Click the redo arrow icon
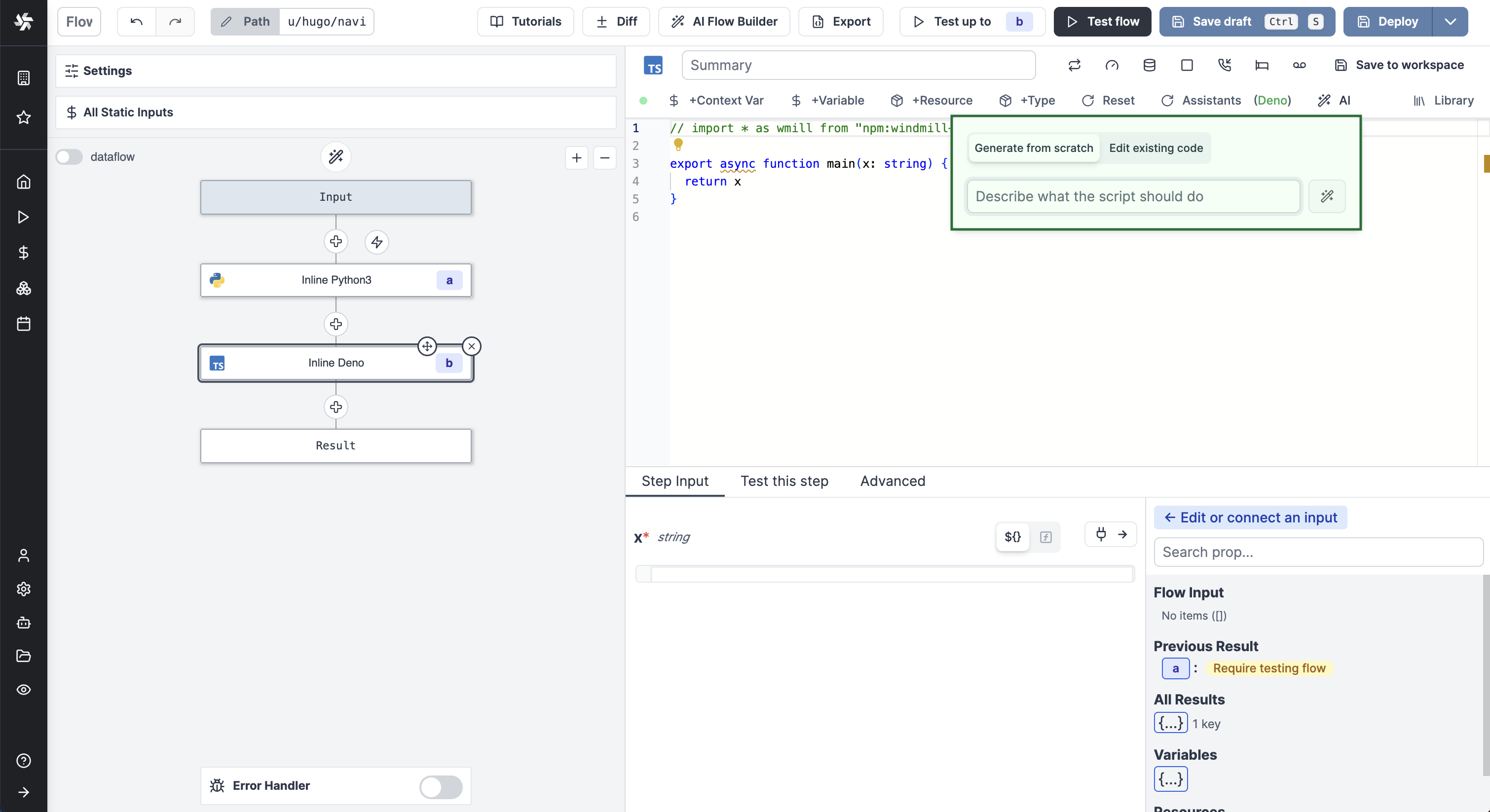 coord(175,21)
